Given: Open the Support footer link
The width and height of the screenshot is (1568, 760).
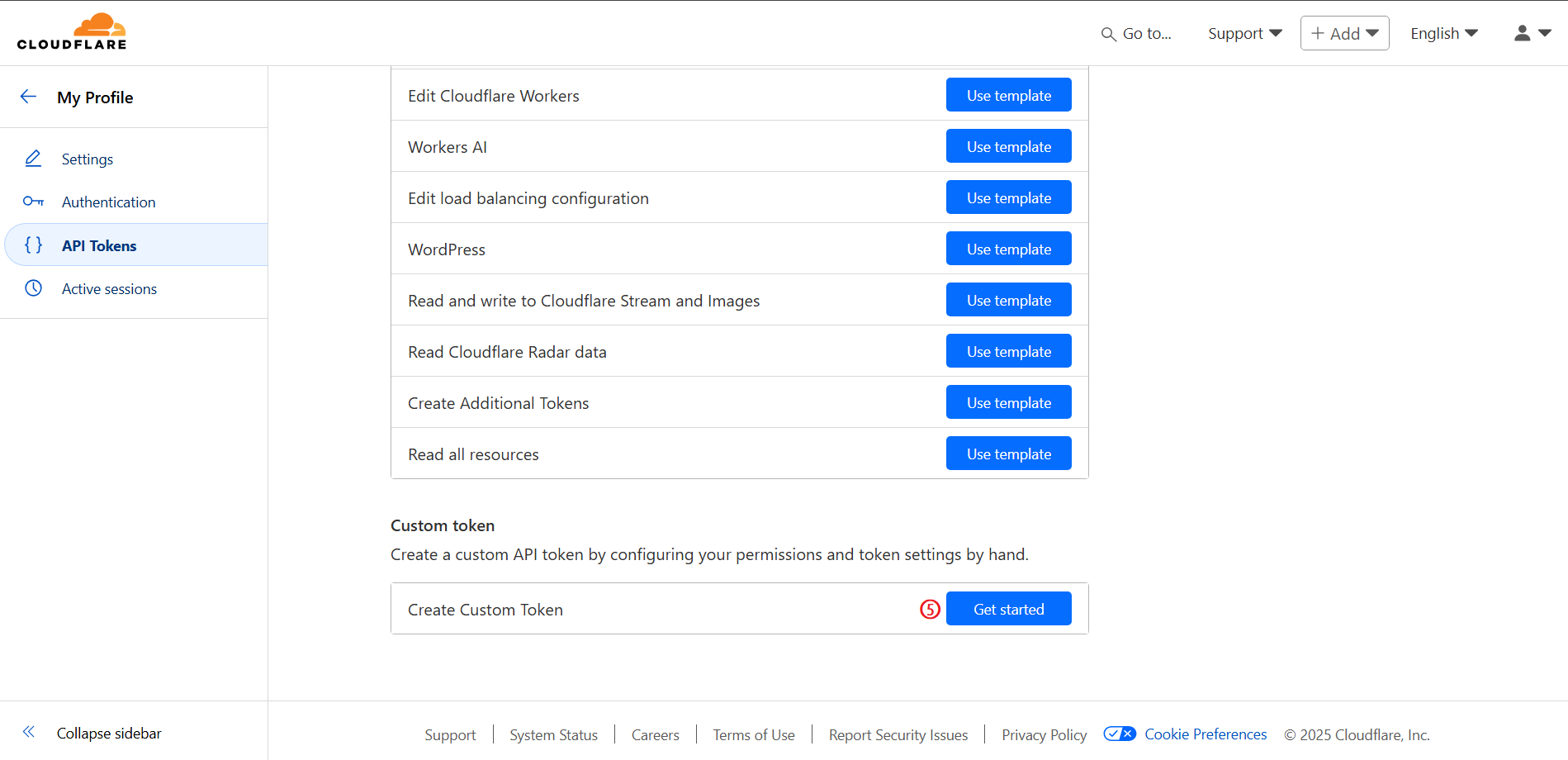Looking at the screenshot, I should coord(450,734).
